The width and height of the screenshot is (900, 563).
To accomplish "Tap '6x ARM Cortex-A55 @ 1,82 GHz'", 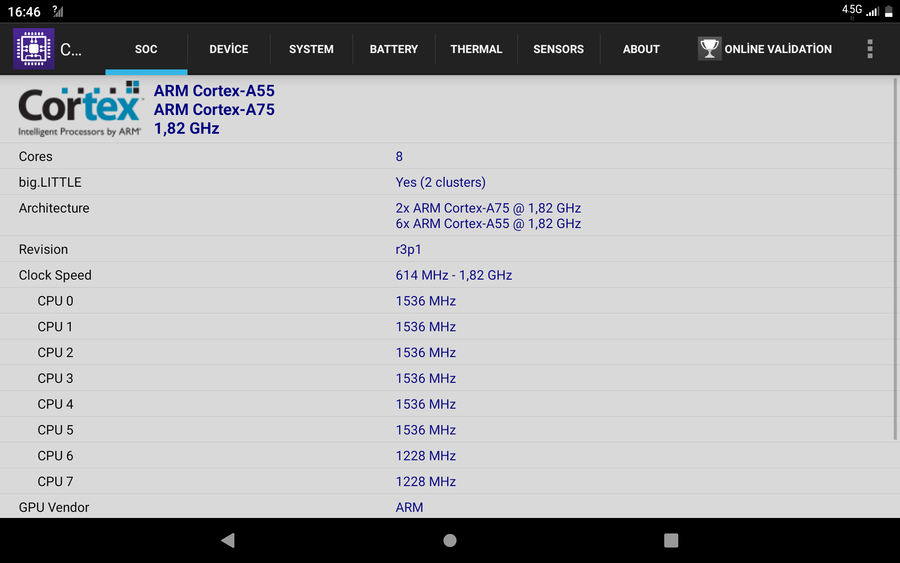I will pyautogui.click(x=488, y=223).
